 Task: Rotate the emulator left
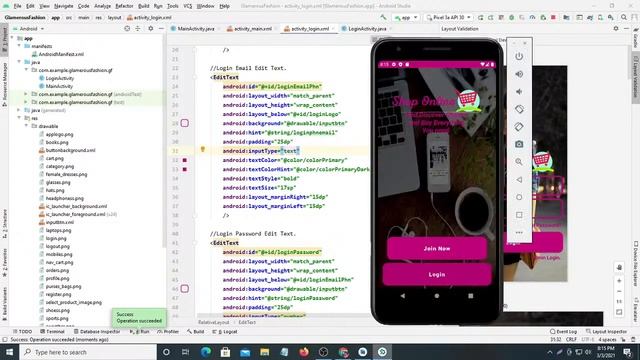pos(519,109)
